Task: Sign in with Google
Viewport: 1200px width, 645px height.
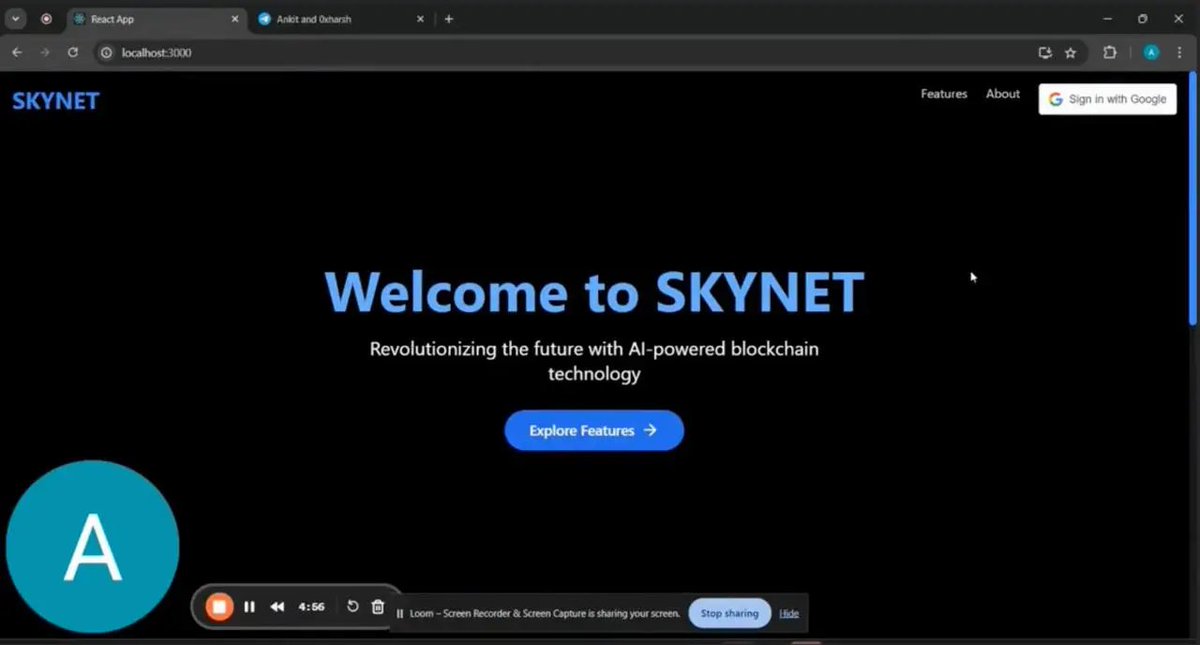Action: point(1108,99)
